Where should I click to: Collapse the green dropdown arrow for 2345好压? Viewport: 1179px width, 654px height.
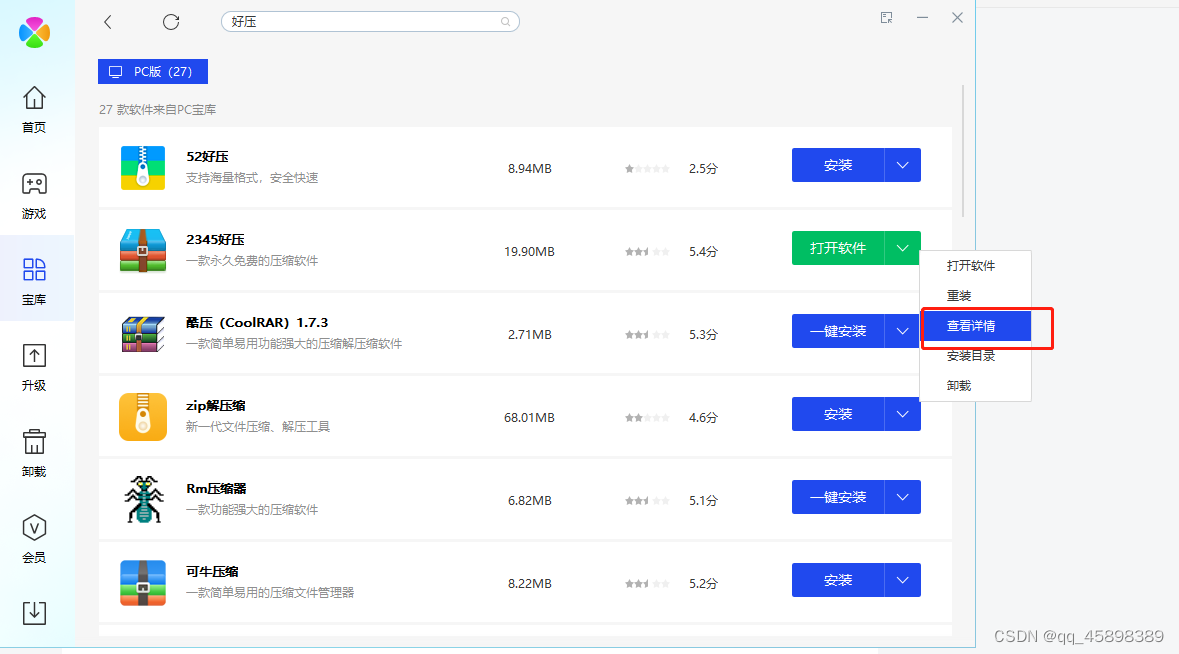point(902,248)
